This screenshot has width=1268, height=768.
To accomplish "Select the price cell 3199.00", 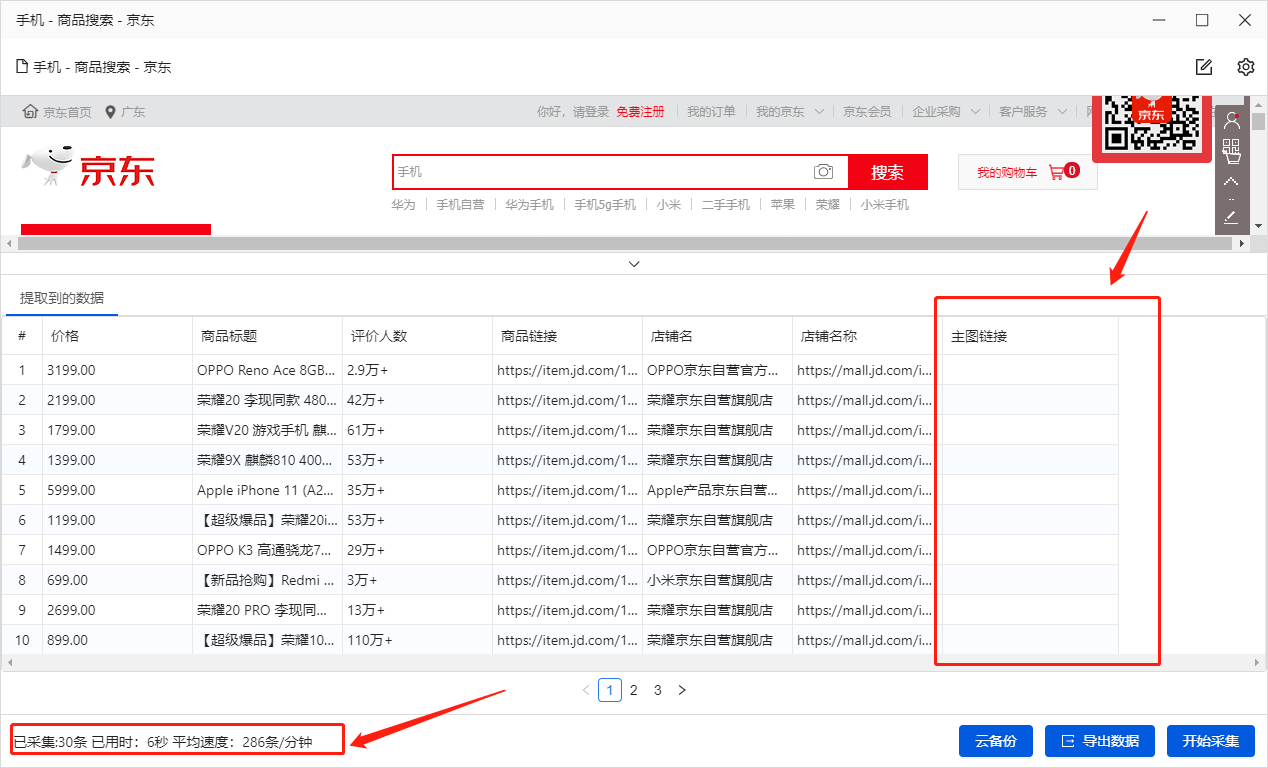I will [x=117, y=370].
